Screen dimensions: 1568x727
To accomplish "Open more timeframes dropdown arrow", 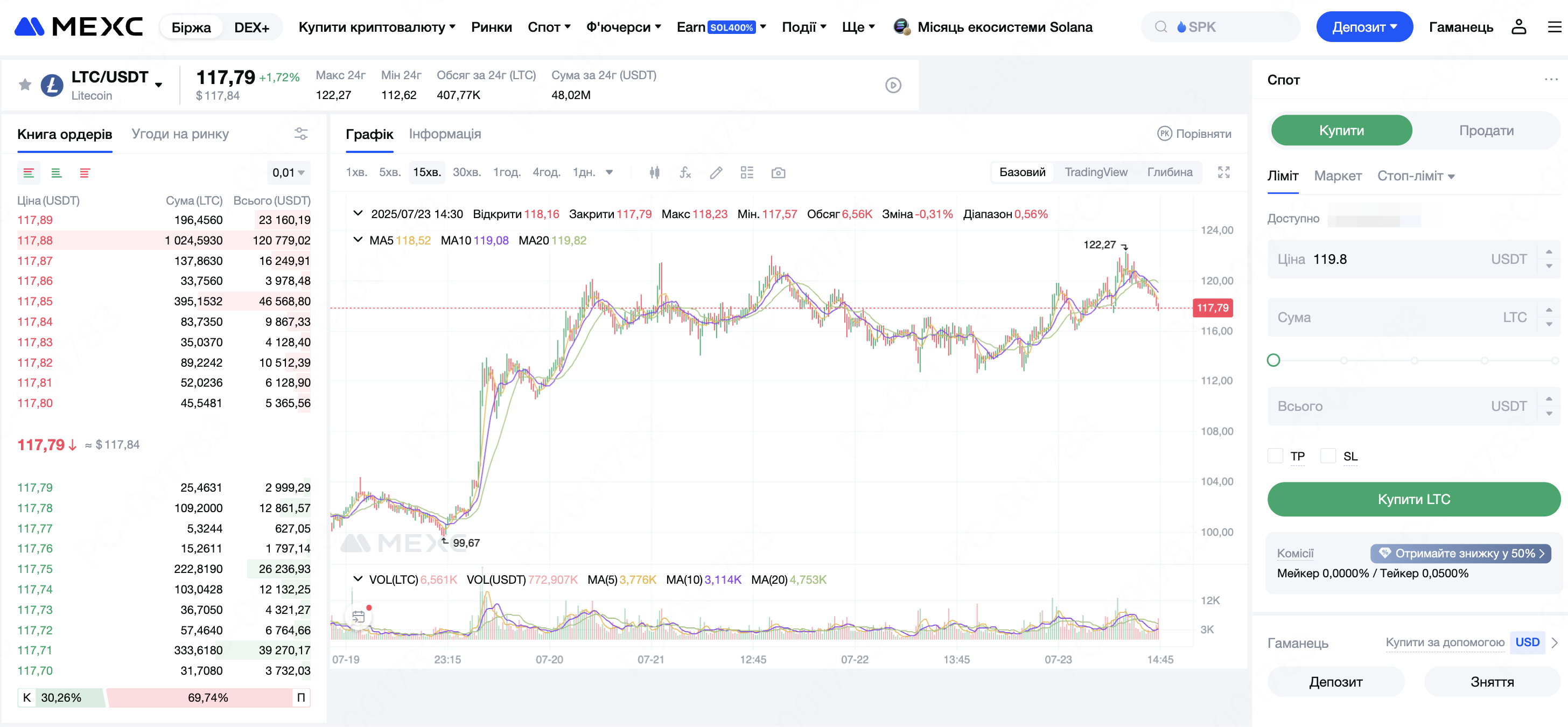I will [x=610, y=173].
